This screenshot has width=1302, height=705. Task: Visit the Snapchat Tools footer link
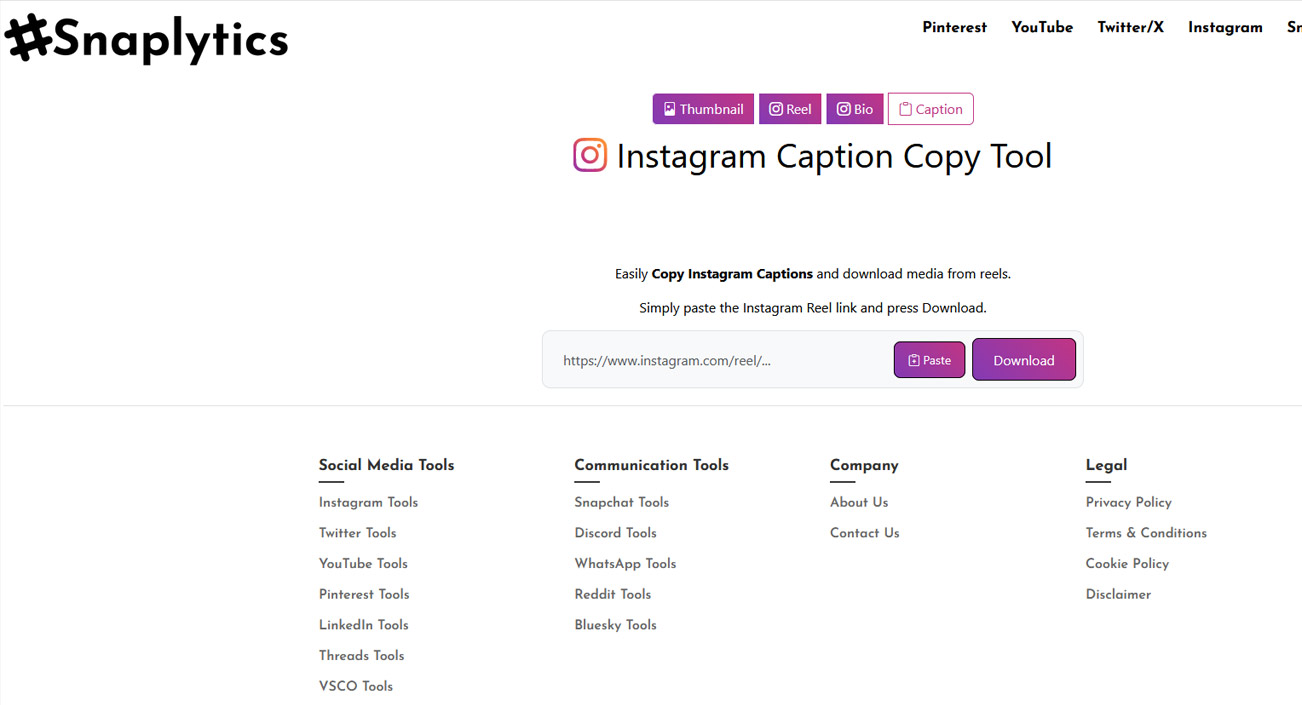click(x=621, y=502)
